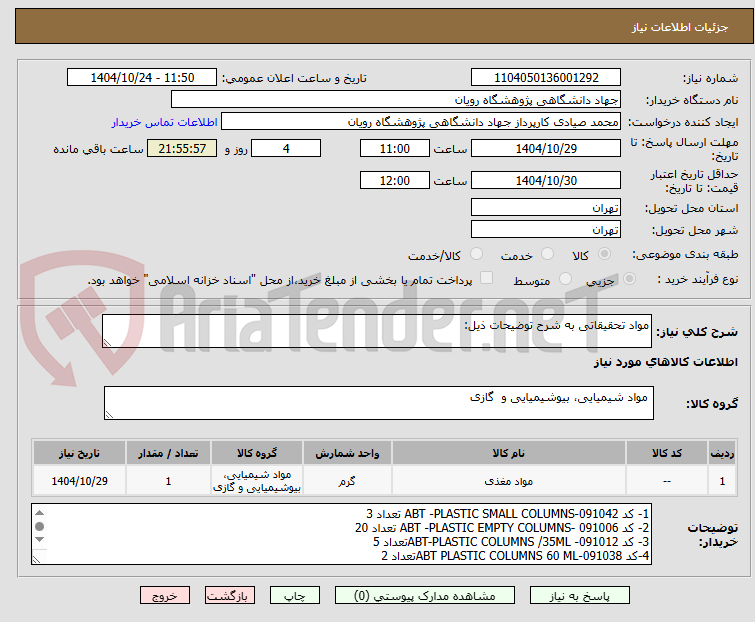Click the ABT PLASTIC COLUMNS 60 ML-091038 line
The width and height of the screenshot is (755, 622).
pyautogui.click(x=515, y=556)
